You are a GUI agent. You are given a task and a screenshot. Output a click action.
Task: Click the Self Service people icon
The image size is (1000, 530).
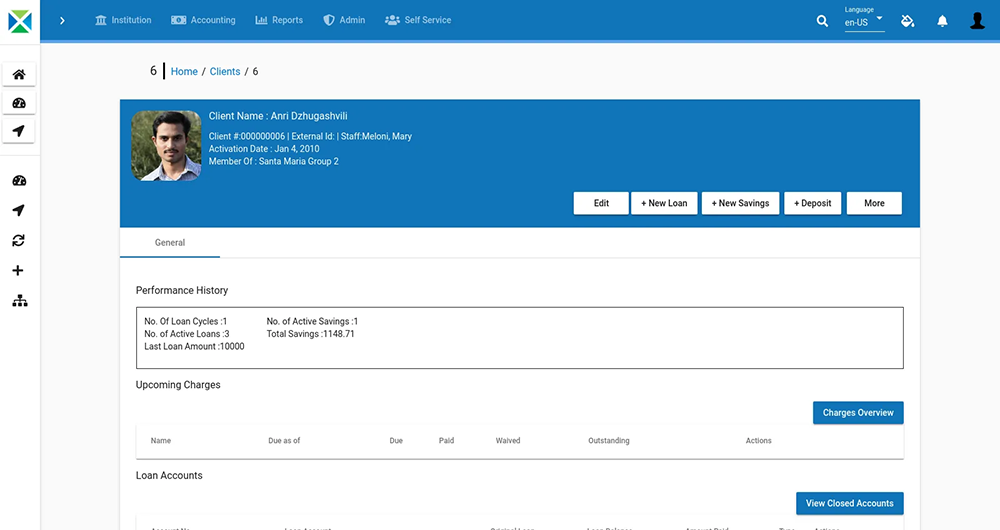[392, 20]
